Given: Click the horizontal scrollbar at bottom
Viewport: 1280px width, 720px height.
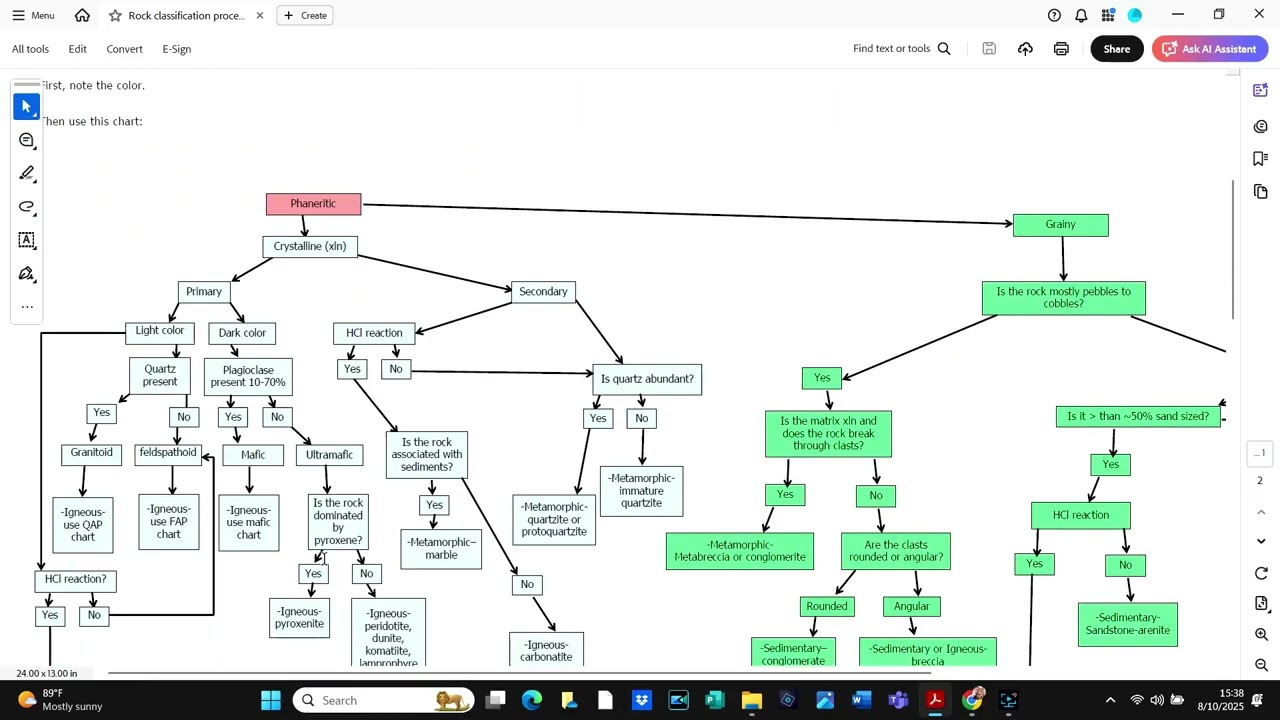Looking at the screenshot, I should click(x=520, y=673).
